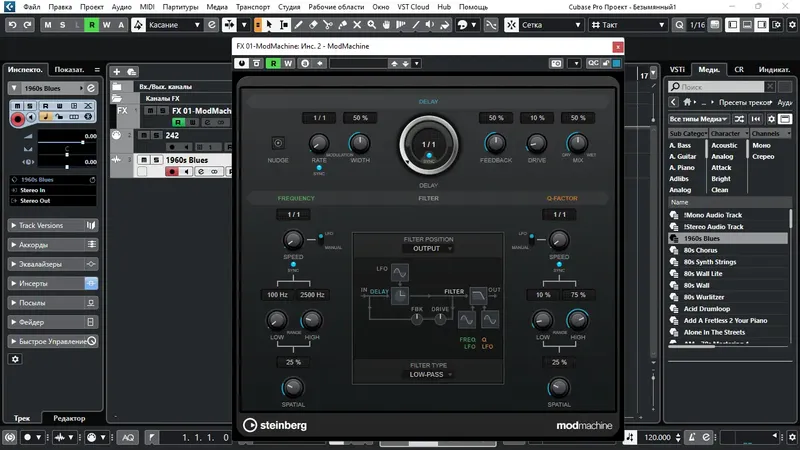Open the Сетка snap type dropdown

pyautogui.click(x=551, y=24)
